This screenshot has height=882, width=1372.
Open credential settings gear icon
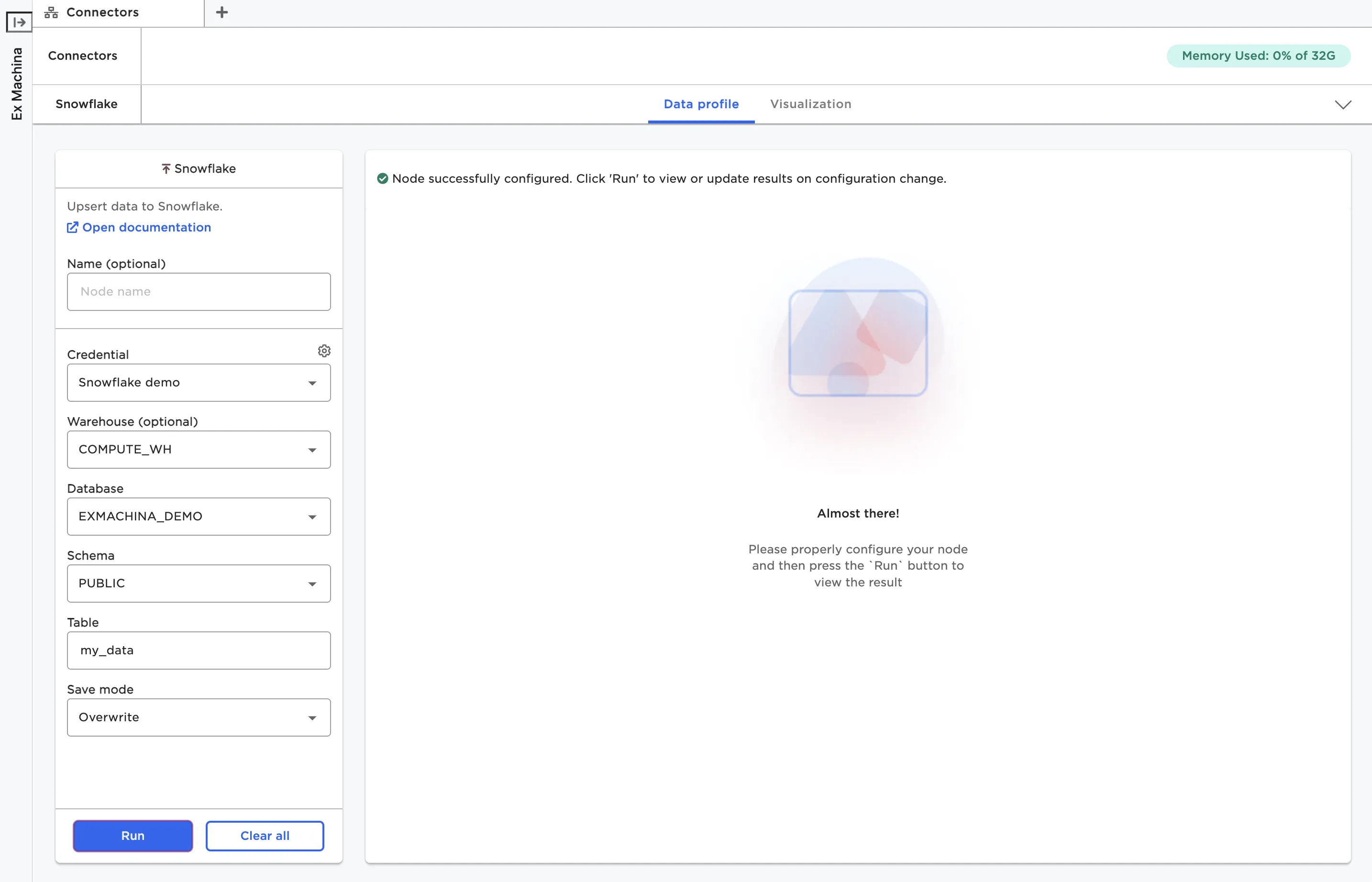(x=324, y=351)
